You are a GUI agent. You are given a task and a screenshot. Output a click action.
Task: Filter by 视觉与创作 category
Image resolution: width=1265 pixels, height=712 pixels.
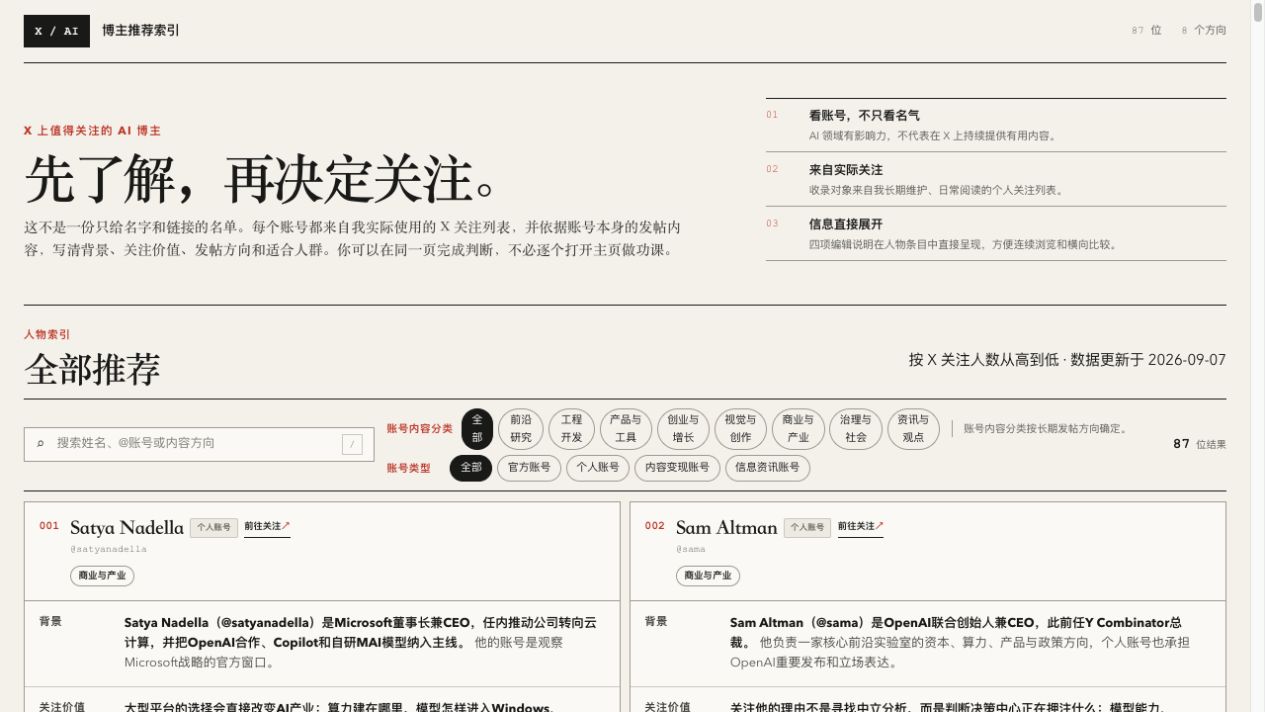pyautogui.click(x=740, y=428)
